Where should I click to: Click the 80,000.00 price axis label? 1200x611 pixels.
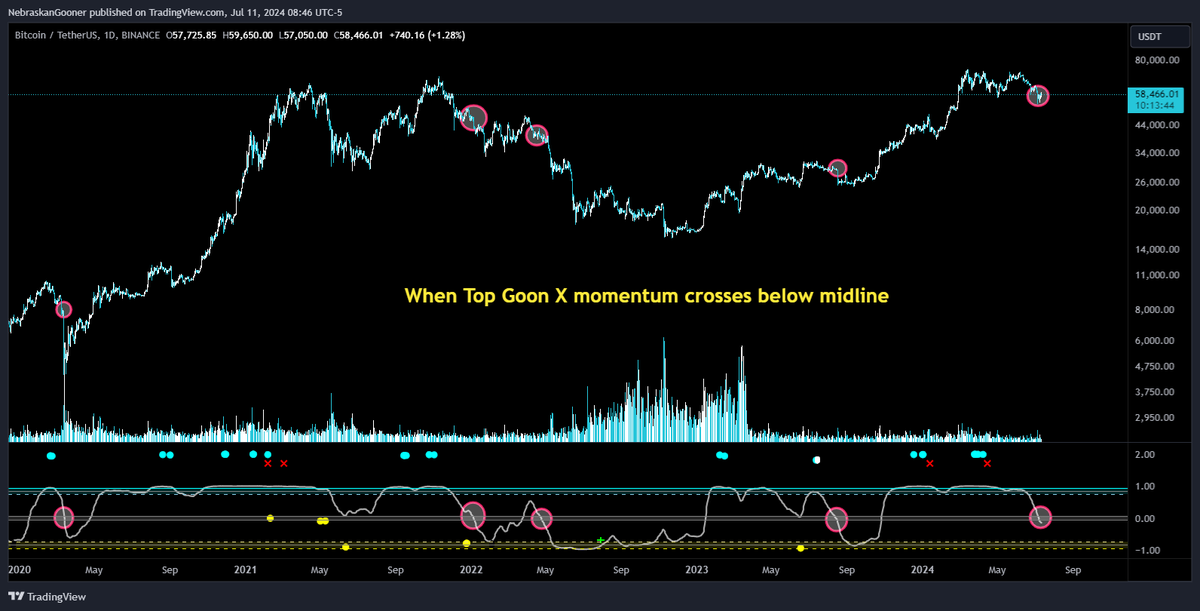point(1159,60)
